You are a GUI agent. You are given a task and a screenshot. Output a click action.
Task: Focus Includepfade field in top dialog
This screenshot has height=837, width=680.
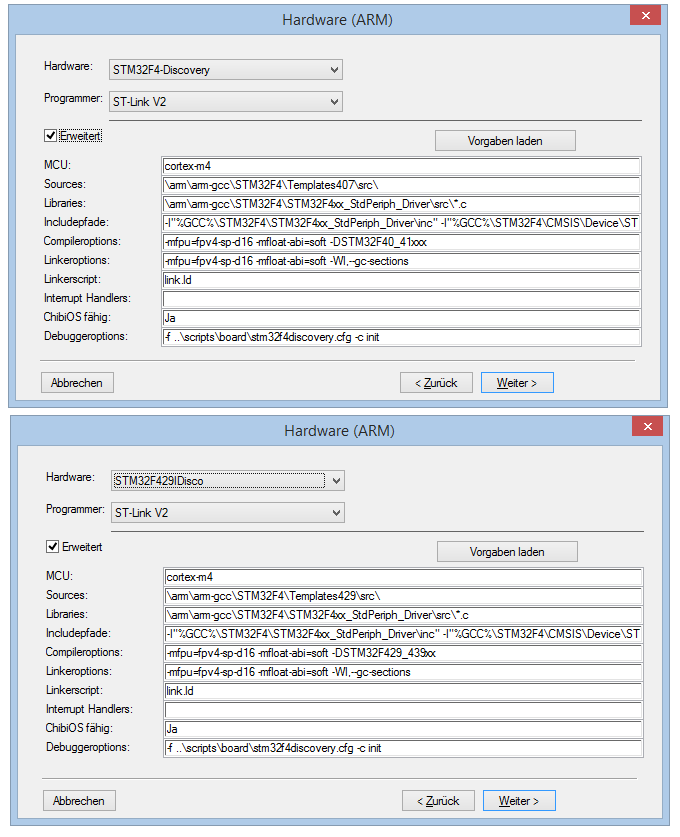pos(401,223)
